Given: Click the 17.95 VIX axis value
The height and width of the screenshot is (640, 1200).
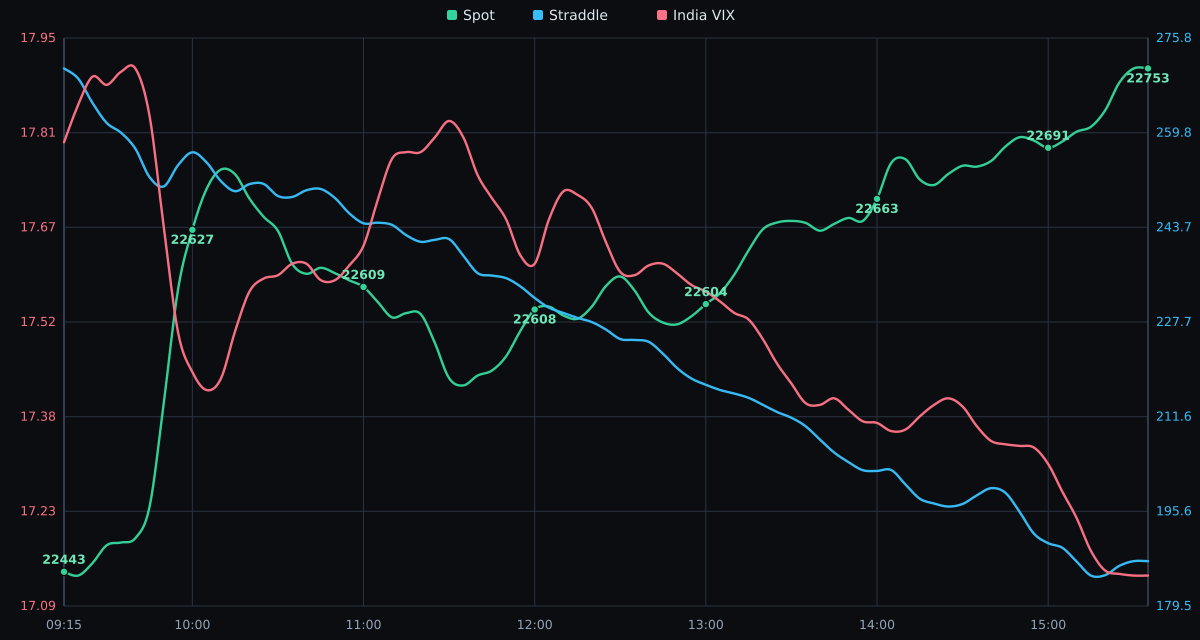Looking at the screenshot, I should (x=38, y=38).
